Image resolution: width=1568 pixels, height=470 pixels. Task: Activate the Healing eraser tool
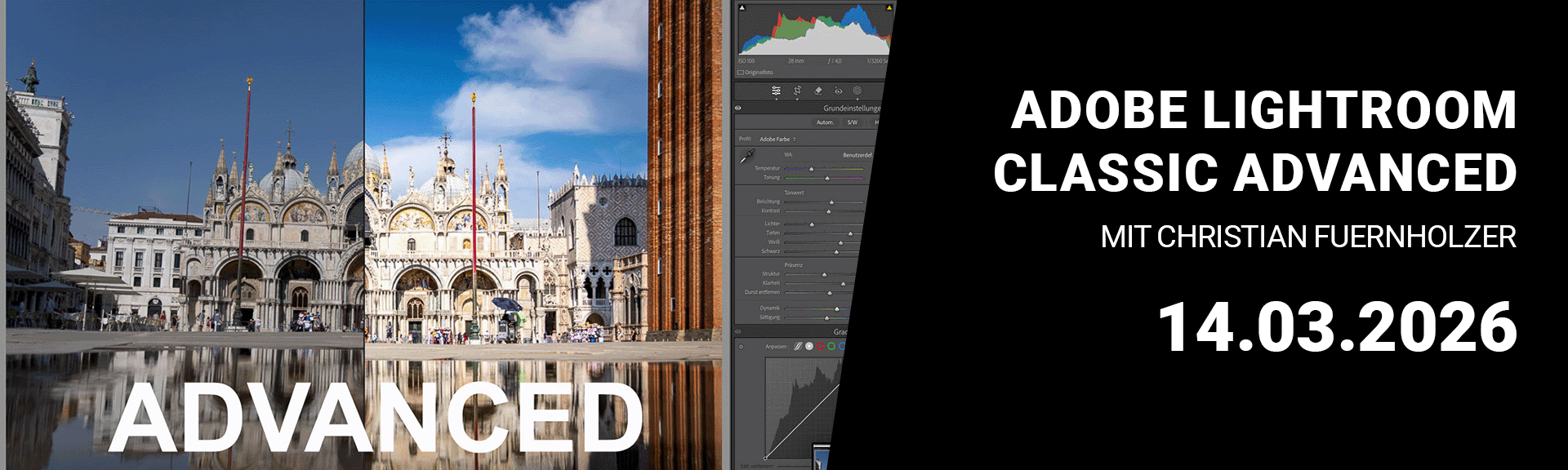point(818,91)
